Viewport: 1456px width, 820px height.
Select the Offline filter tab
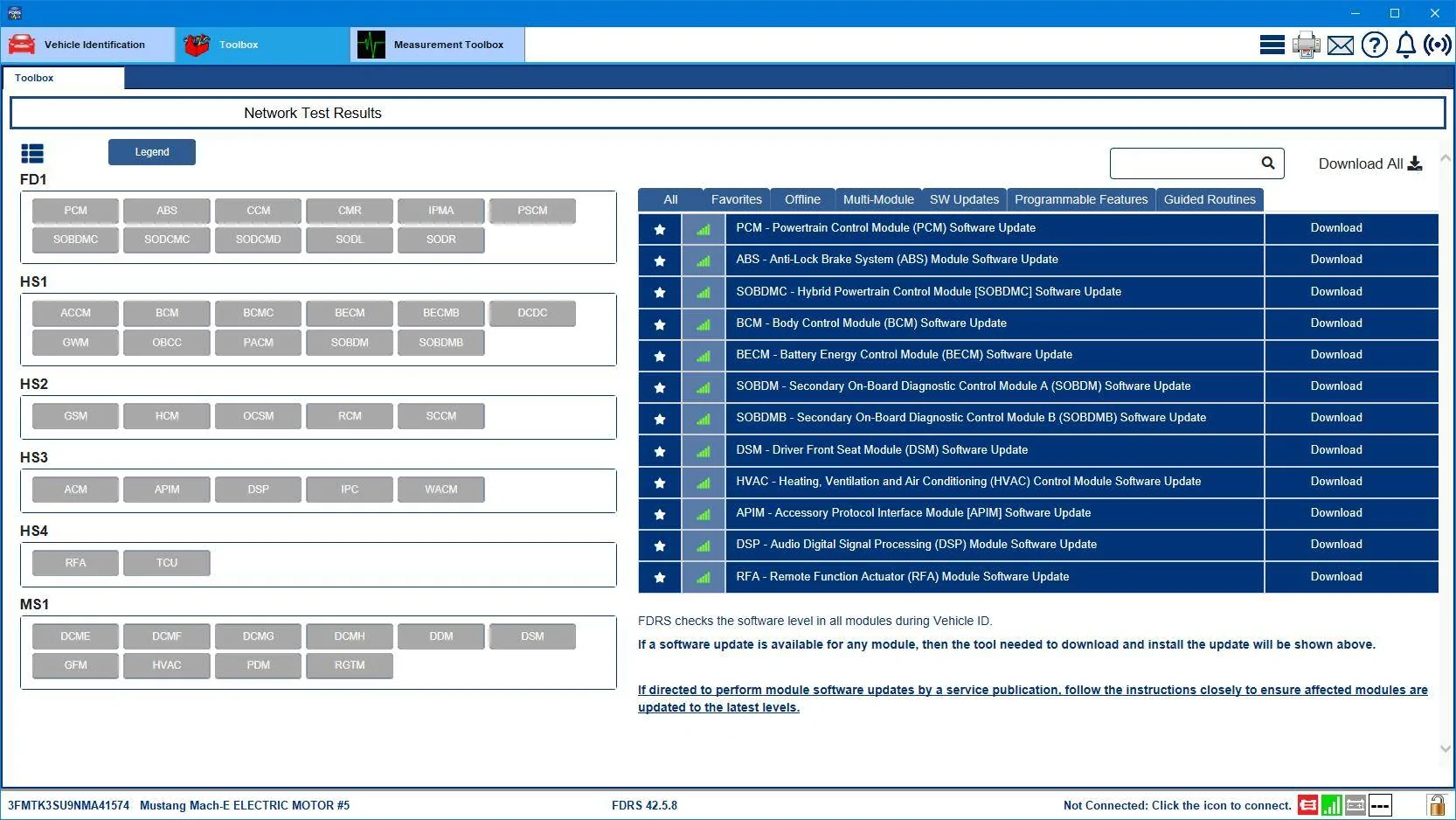[802, 199]
